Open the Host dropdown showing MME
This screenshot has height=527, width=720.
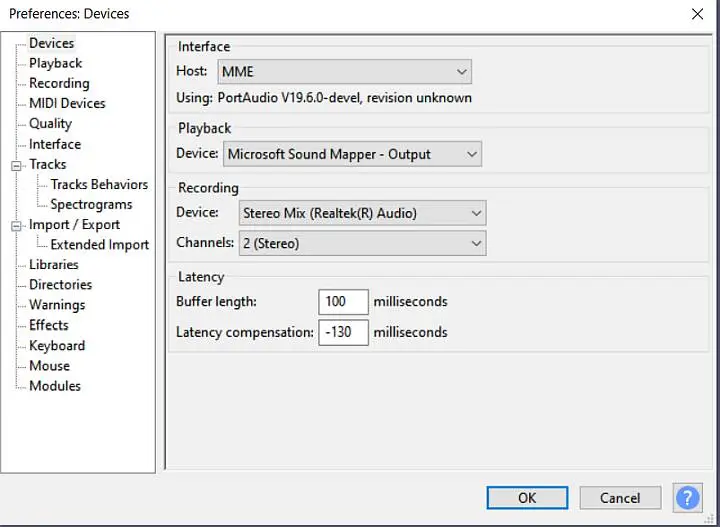[344, 72]
